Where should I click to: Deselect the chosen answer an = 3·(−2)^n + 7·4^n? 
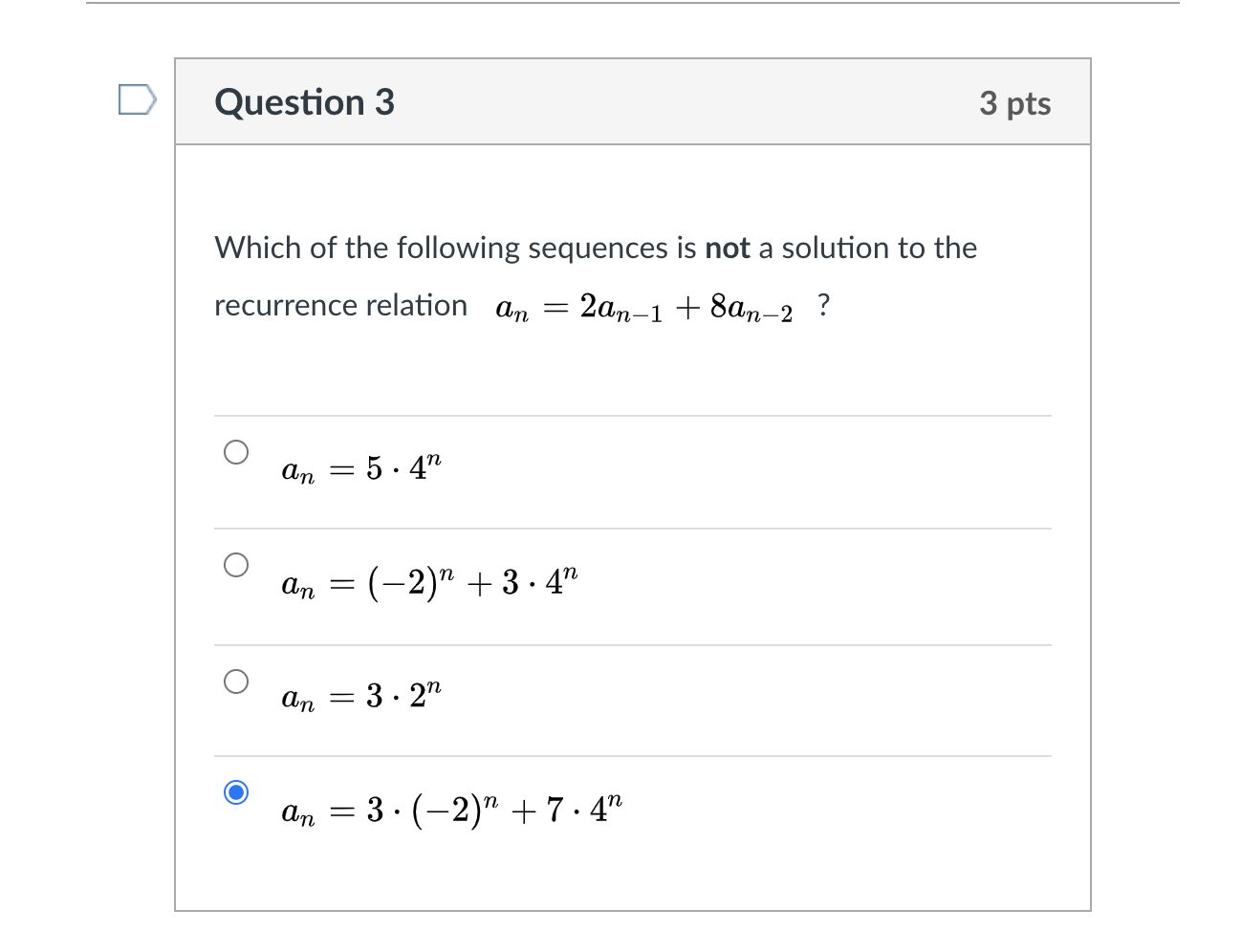235,792
